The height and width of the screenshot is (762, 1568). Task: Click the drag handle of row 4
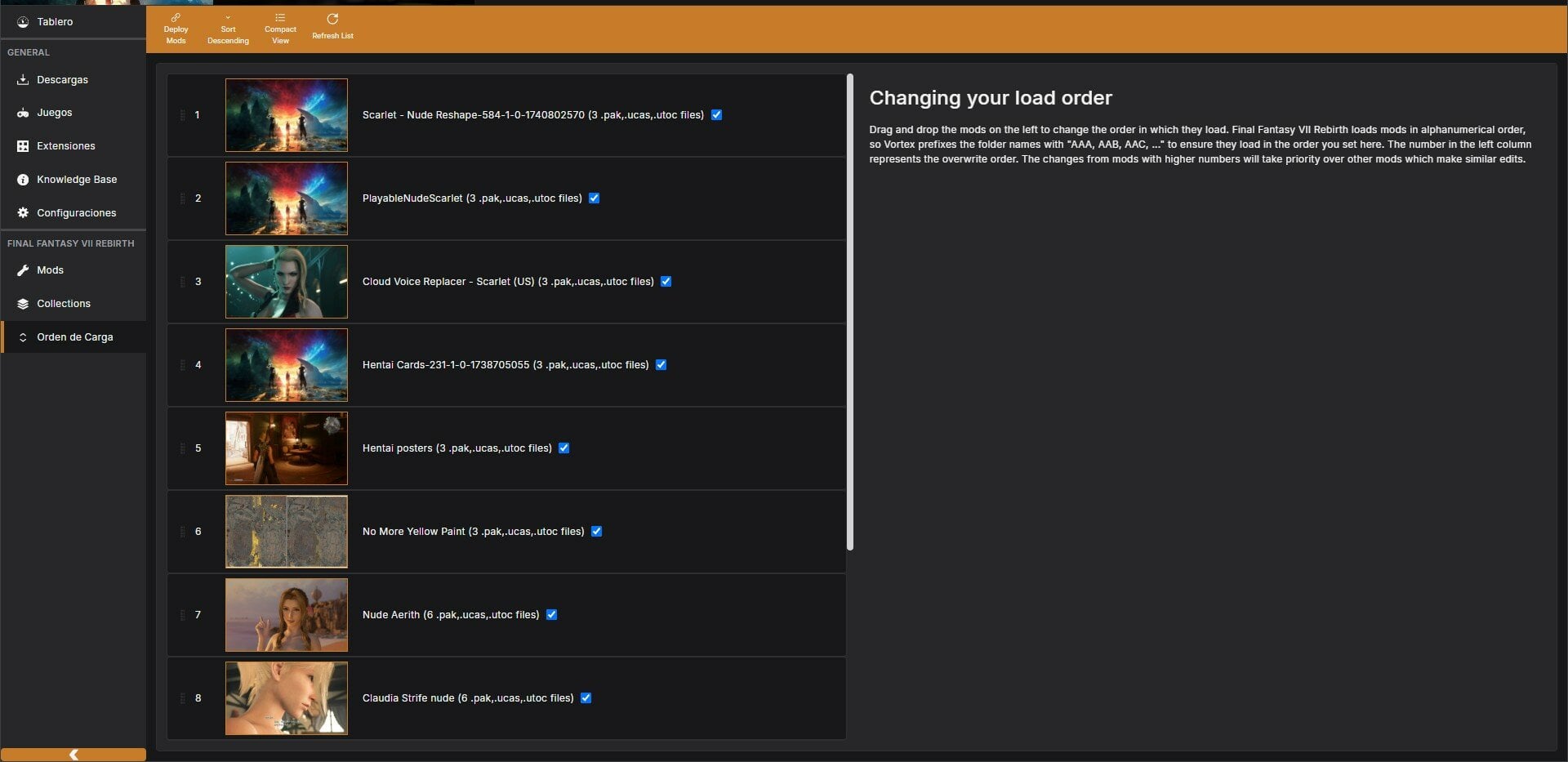pos(182,365)
